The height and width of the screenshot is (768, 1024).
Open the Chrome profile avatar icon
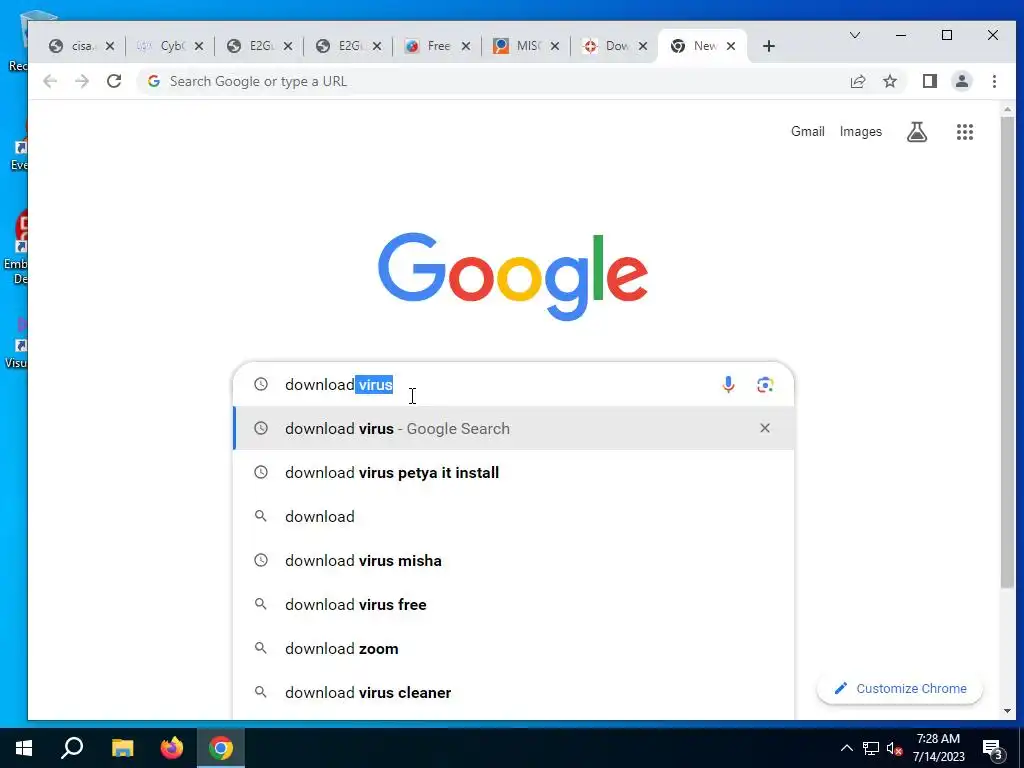click(x=961, y=81)
